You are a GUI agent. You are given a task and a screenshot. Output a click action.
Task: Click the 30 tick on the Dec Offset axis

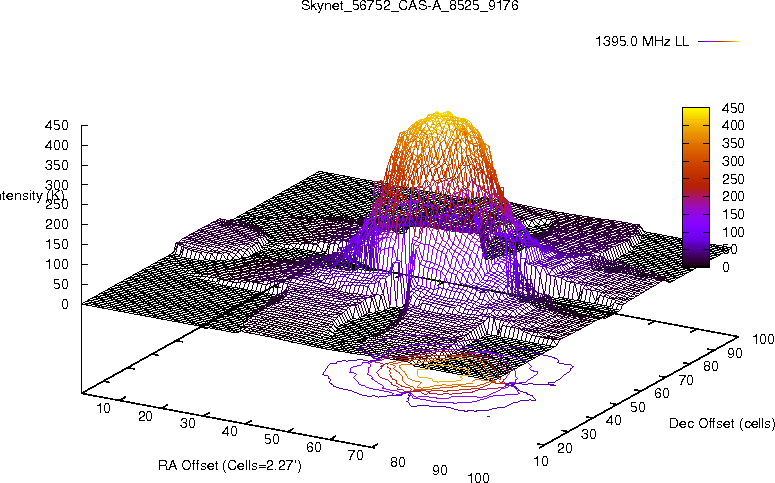point(589,434)
